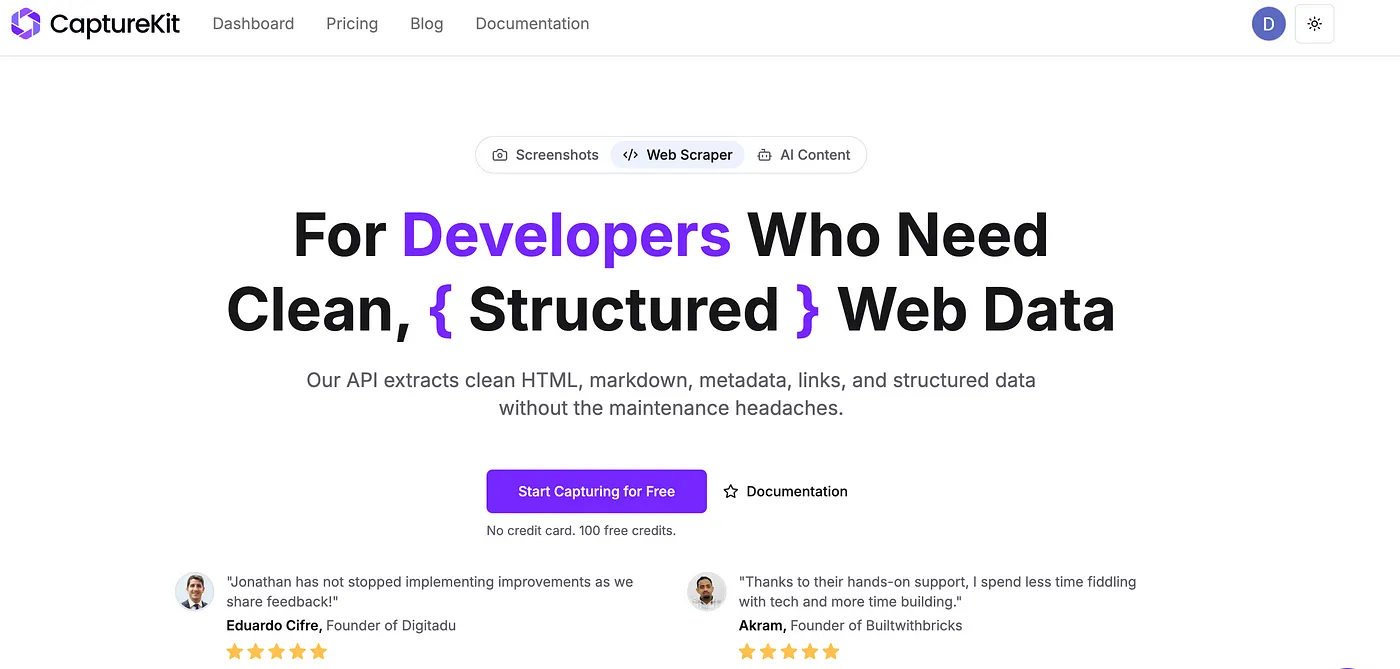Click the star icon beside Documentation
Image resolution: width=1400 pixels, height=669 pixels.
click(x=731, y=492)
